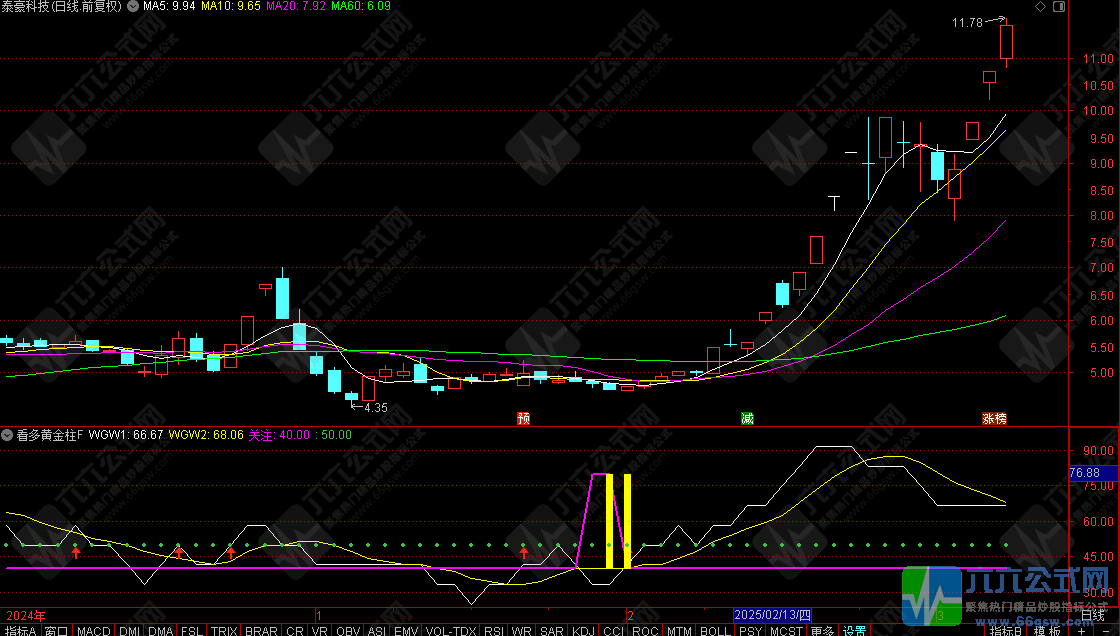Switch to the MACD indicator tab

(93, 630)
